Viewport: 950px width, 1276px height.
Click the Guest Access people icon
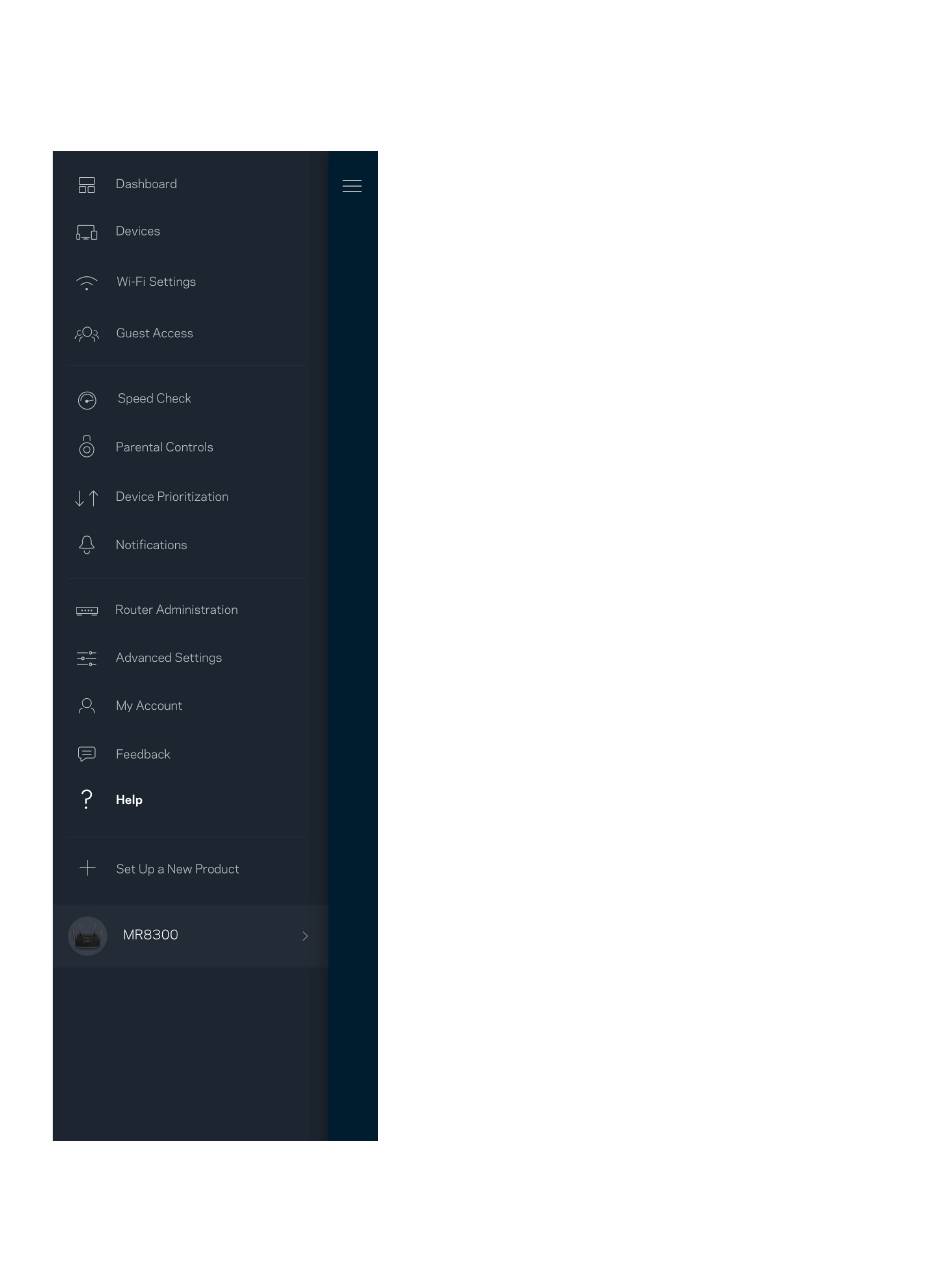tap(87, 334)
